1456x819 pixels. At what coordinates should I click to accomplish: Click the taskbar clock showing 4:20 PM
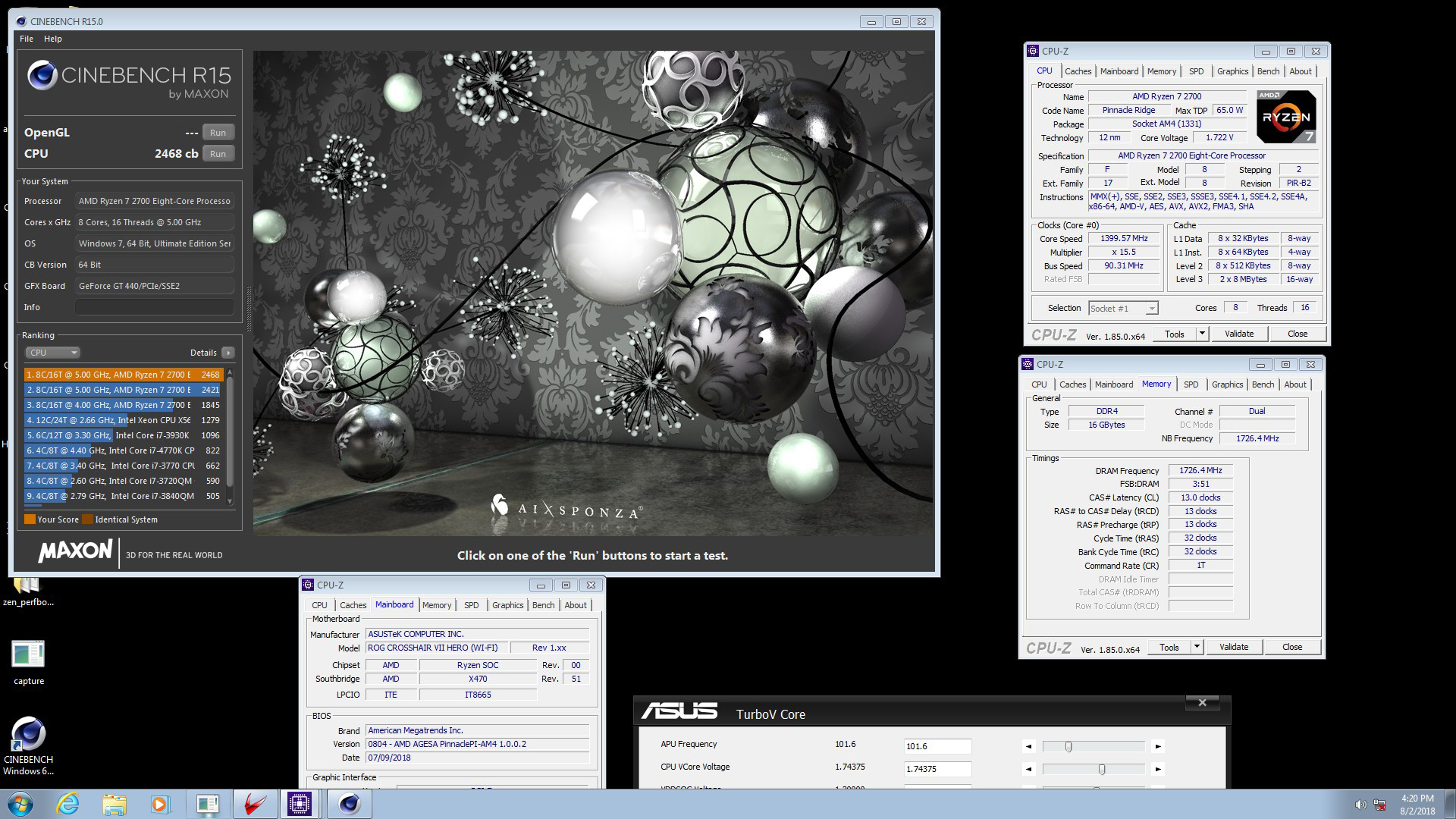click(x=1417, y=805)
